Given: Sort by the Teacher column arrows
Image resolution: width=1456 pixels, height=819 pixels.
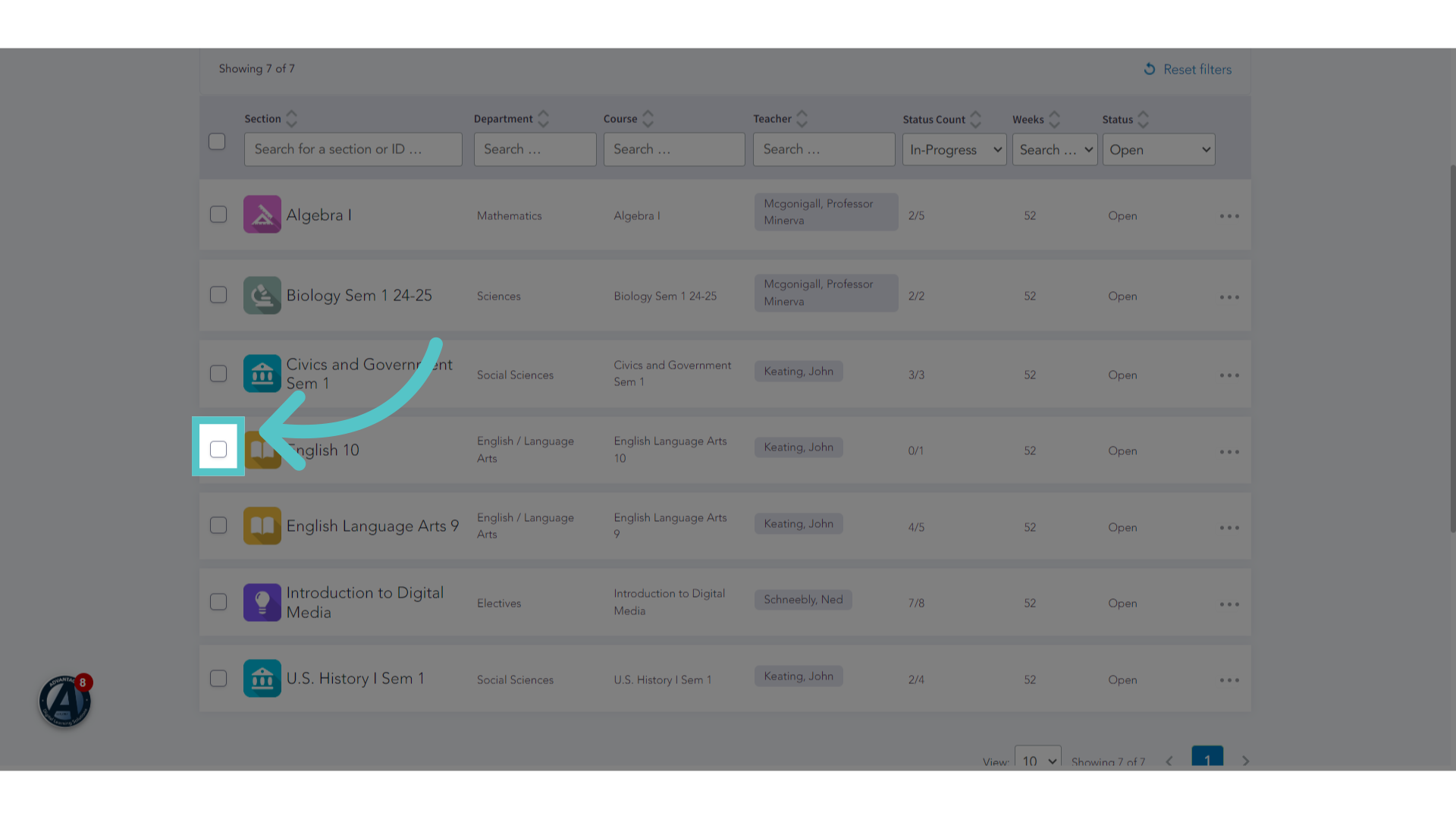Looking at the screenshot, I should [x=802, y=119].
